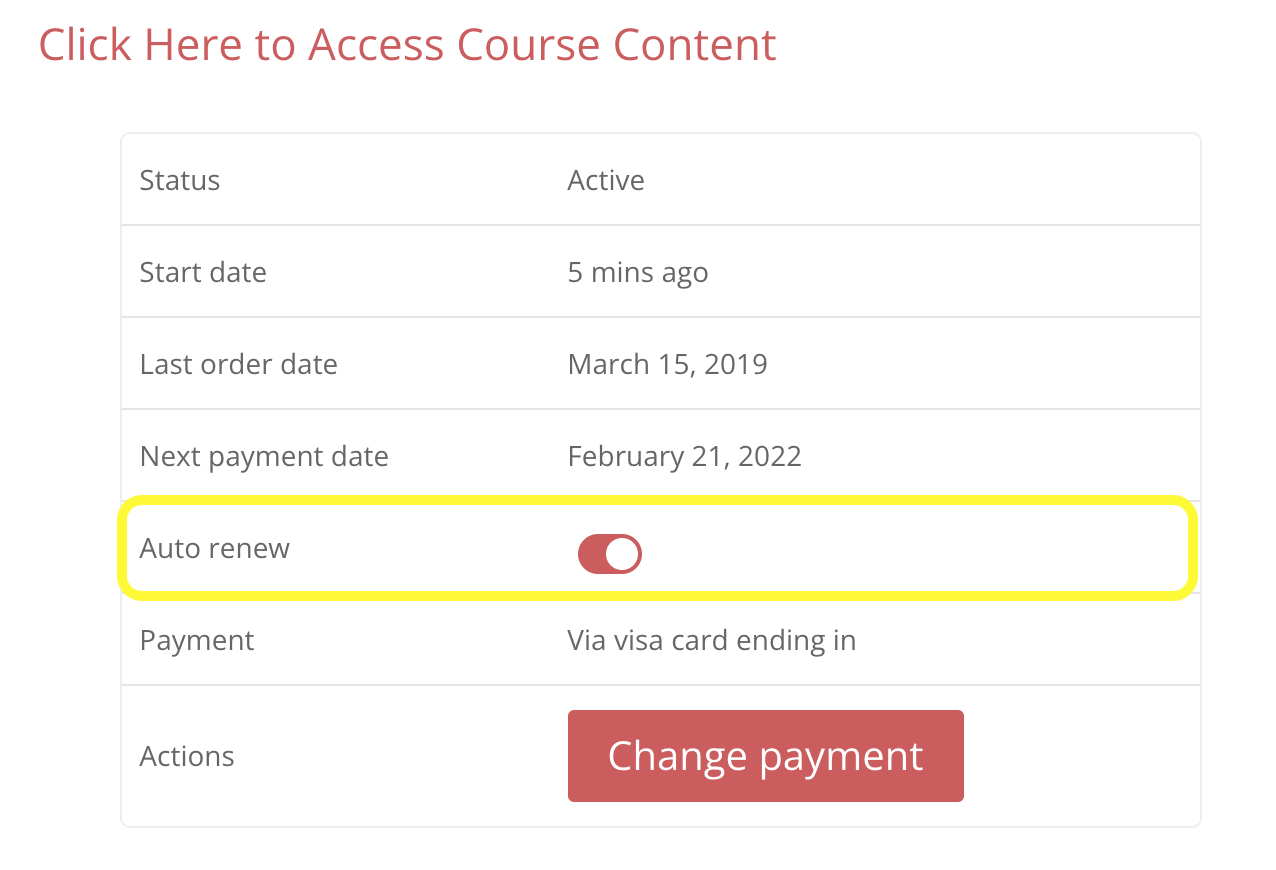Select the Payment row label
This screenshot has width=1276, height=870.
point(197,640)
